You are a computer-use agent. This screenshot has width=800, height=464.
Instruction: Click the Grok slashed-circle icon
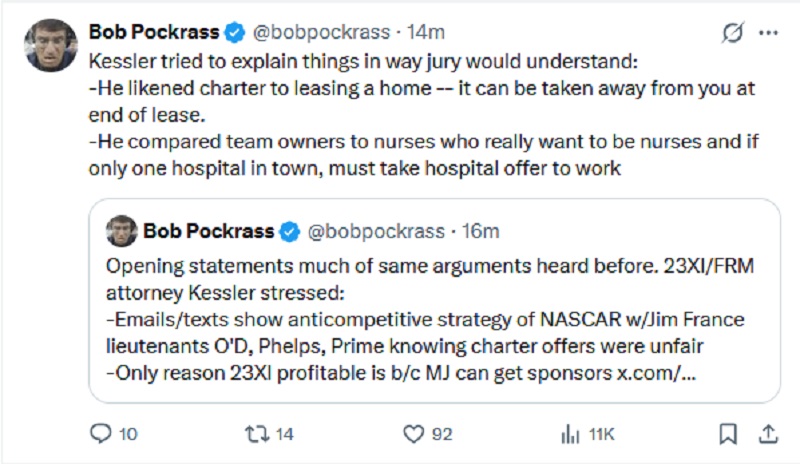(x=732, y=34)
